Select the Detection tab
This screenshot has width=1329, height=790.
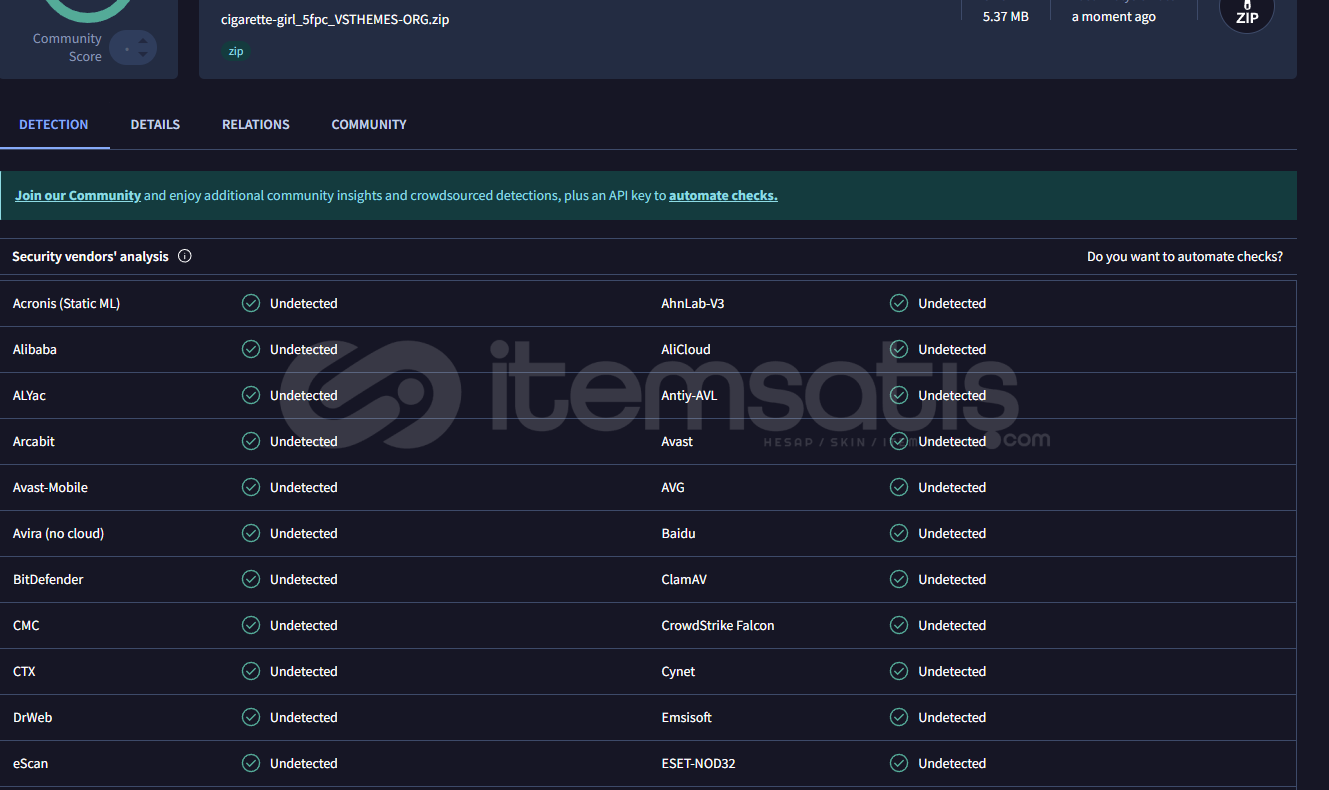point(54,125)
